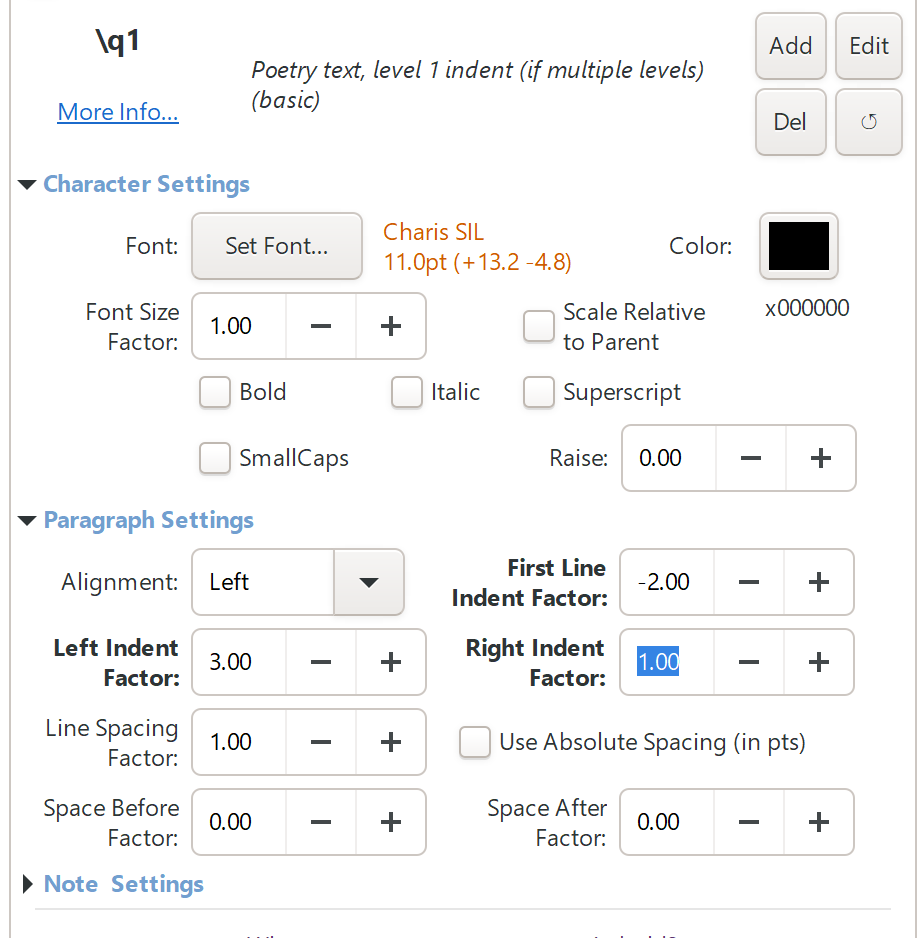Decrease the Space Before Factor
The height and width of the screenshot is (938, 923).
tap(320, 822)
